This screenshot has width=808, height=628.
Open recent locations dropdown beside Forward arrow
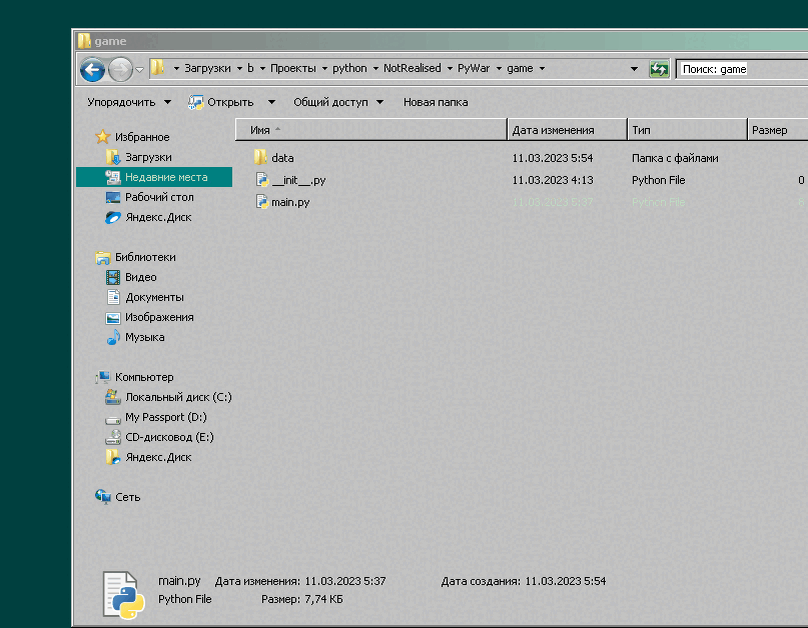pyautogui.click(x=139, y=70)
